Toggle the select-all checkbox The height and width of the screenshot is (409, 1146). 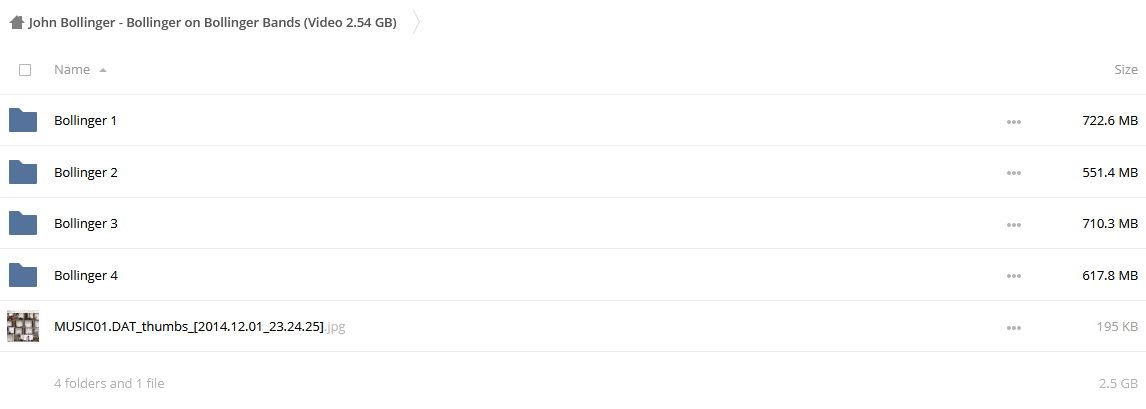tap(25, 70)
